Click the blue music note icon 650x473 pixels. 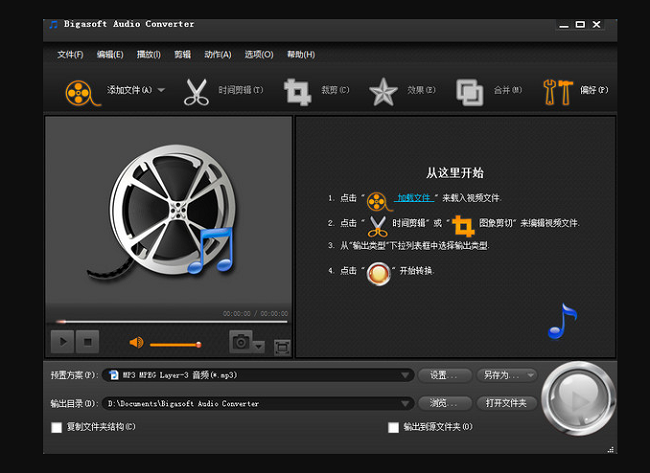tap(563, 321)
